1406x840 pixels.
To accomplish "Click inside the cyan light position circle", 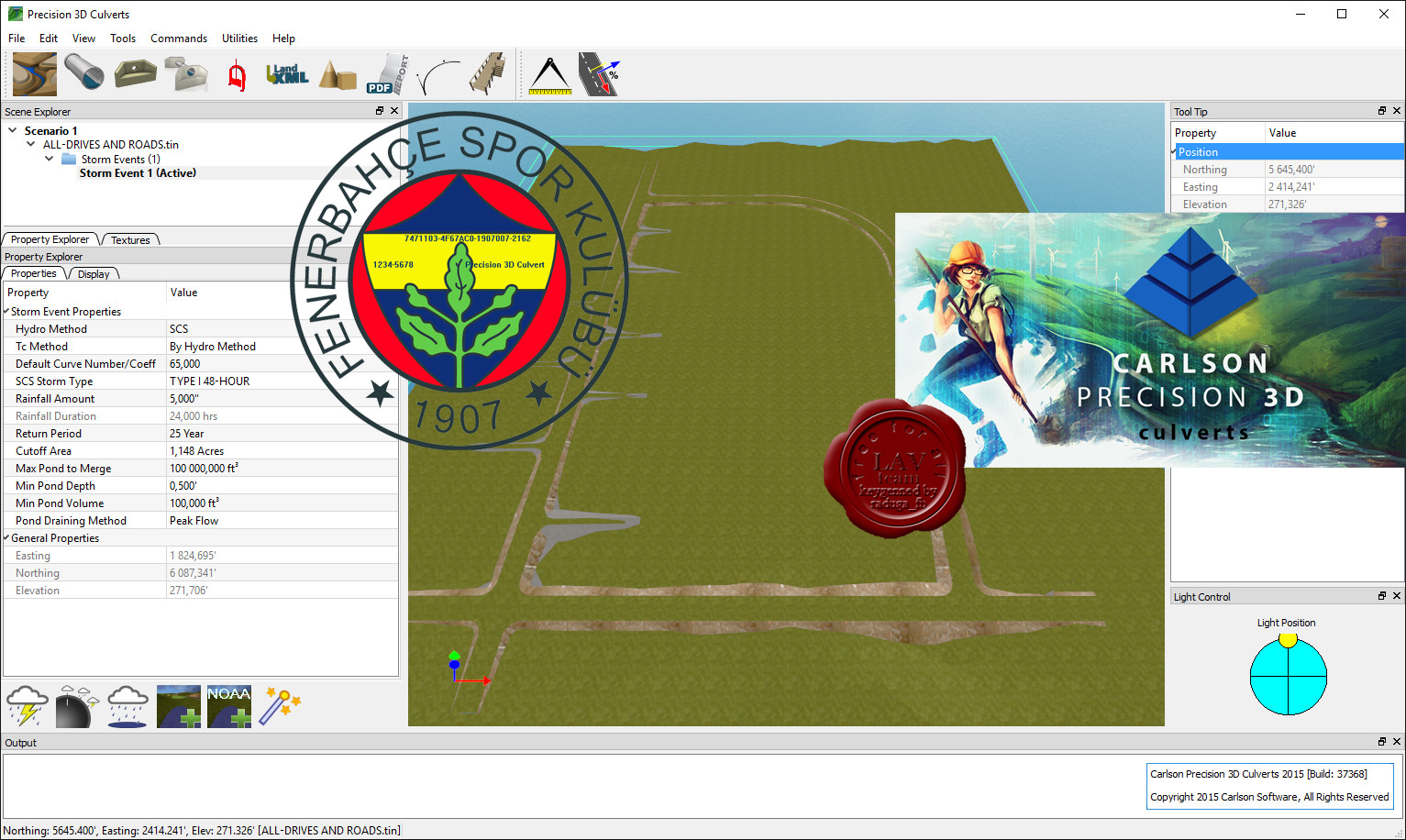I will coord(1289,677).
